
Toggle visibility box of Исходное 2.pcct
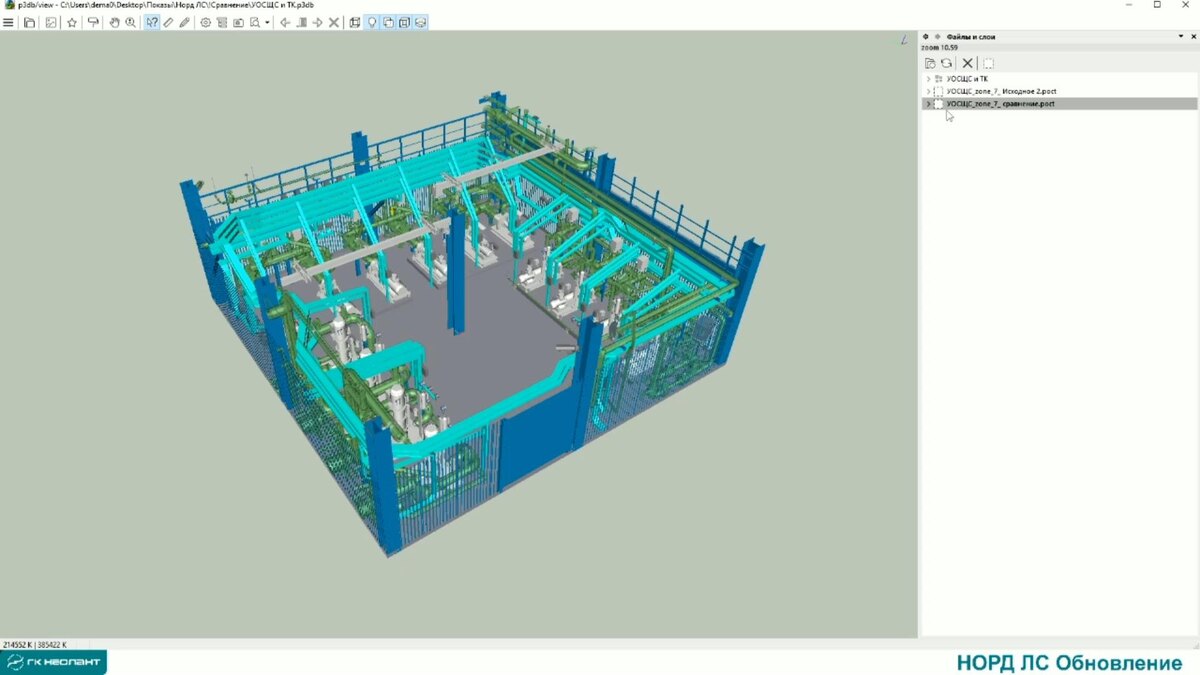(x=938, y=91)
